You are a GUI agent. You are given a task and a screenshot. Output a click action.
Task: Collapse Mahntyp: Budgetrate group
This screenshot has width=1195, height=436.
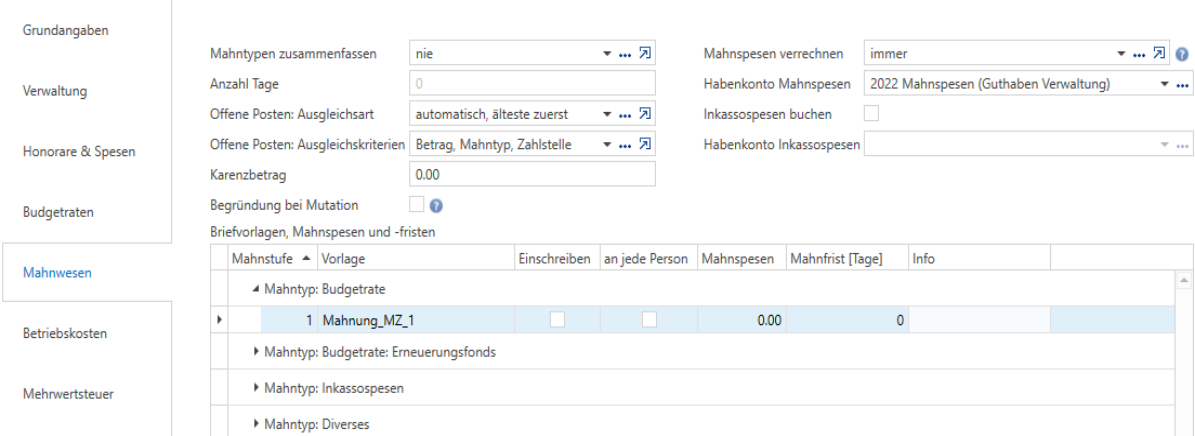(256, 289)
